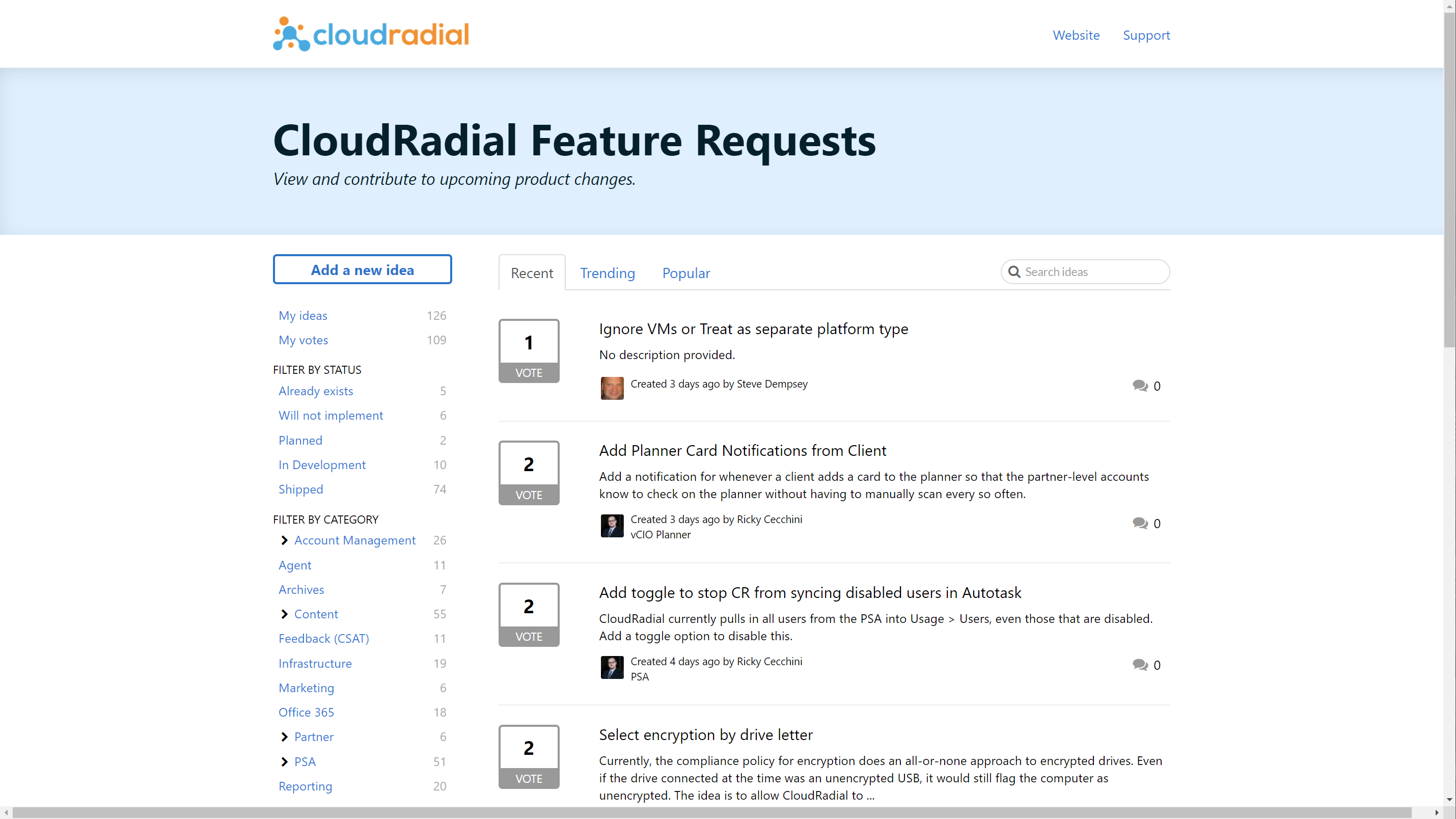The height and width of the screenshot is (819, 1456).
Task: Open Partner category
Action: pos(314,736)
